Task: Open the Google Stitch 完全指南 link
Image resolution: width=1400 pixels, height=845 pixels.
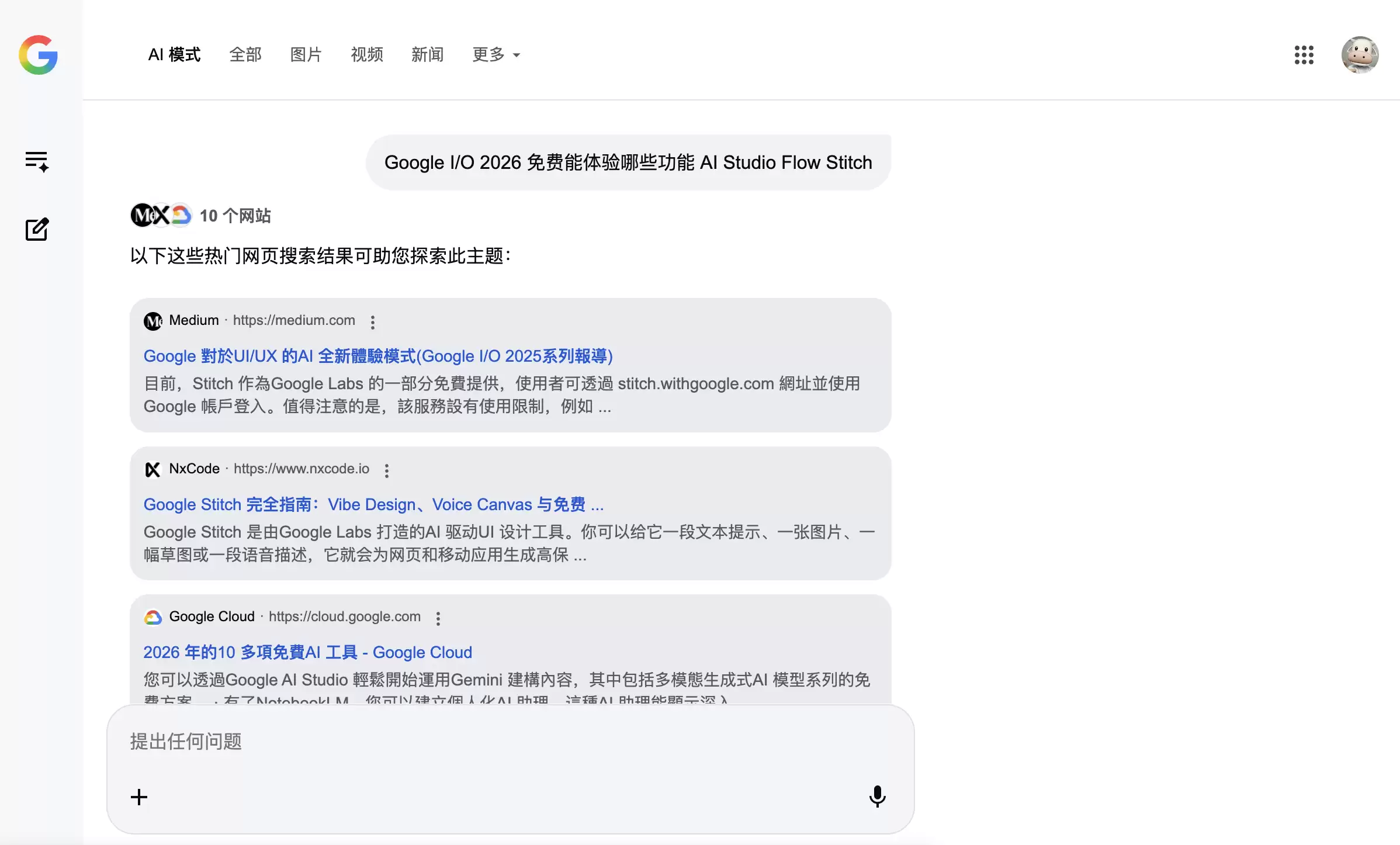Action: tap(374, 504)
